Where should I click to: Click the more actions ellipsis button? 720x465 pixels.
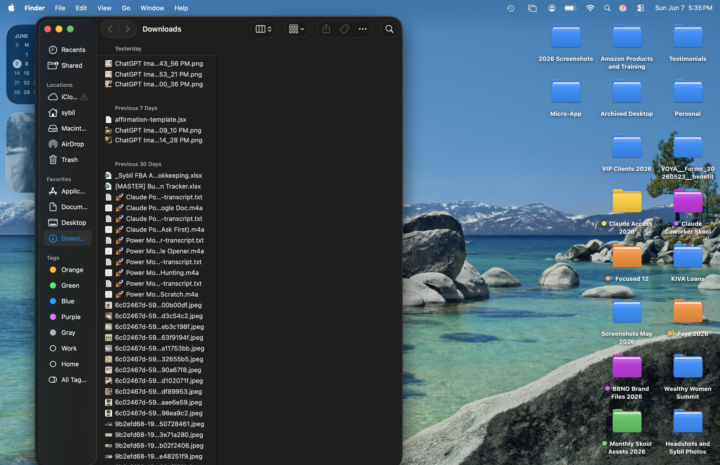tap(363, 29)
